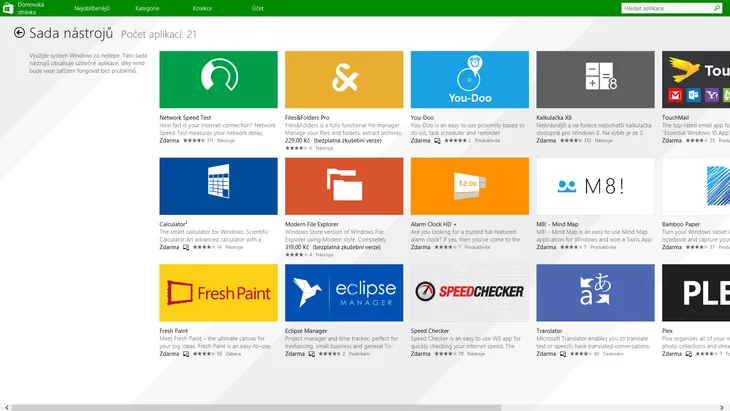Click the Modern File Explorer title text
The height and width of the screenshot is (411, 730).
coord(312,224)
